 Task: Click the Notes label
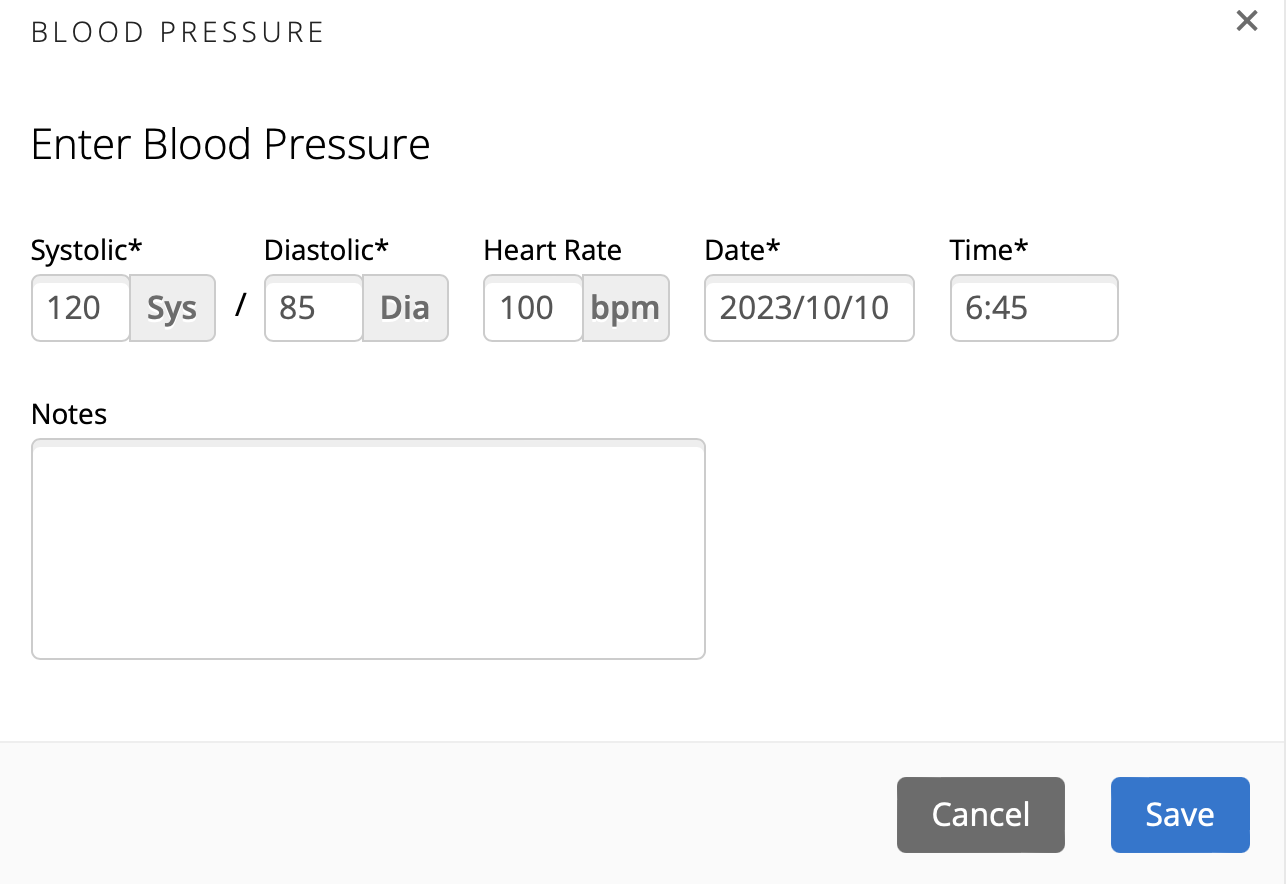(x=69, y=414)
